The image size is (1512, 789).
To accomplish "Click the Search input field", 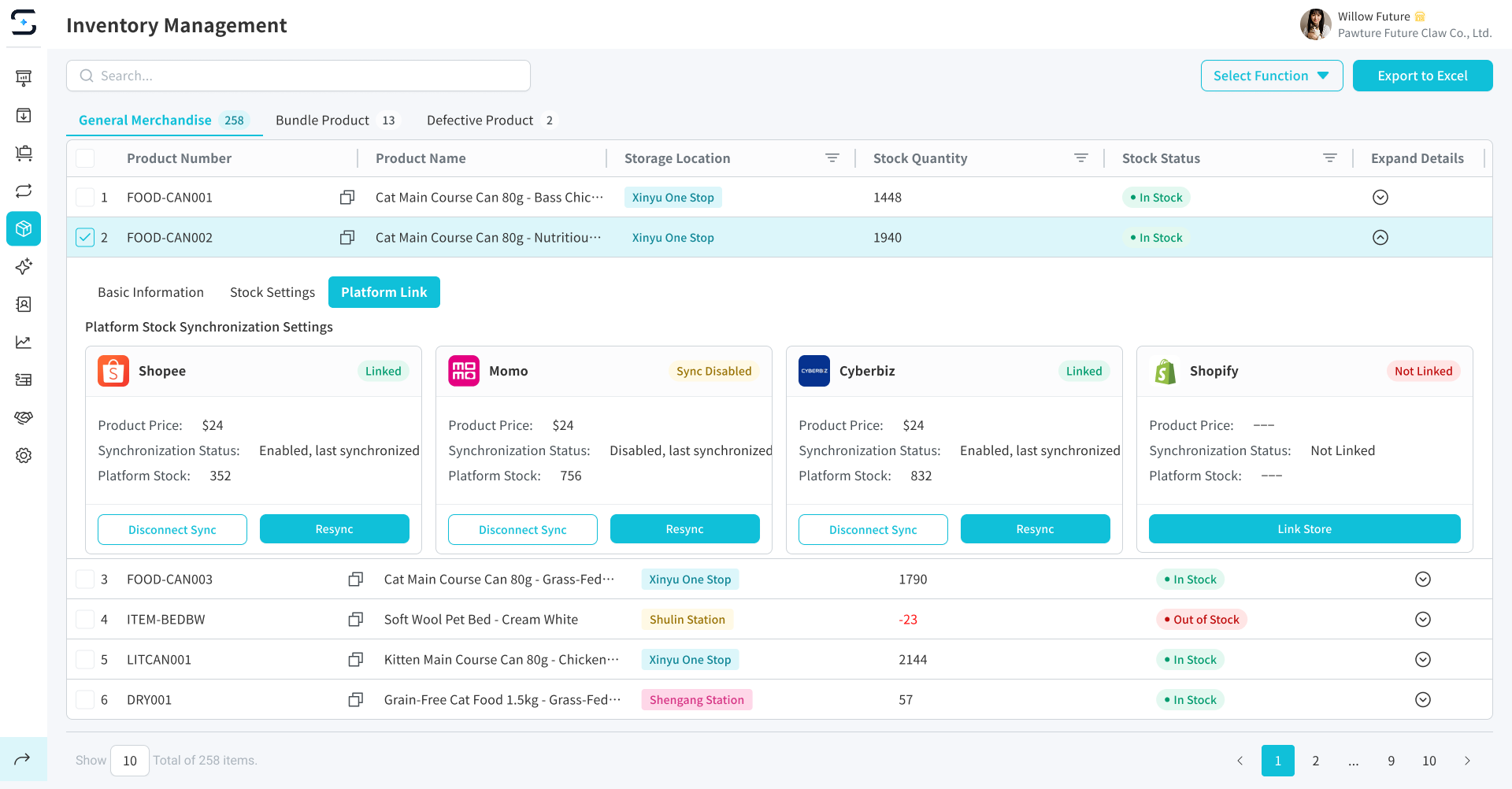I will tap(299, 76).
